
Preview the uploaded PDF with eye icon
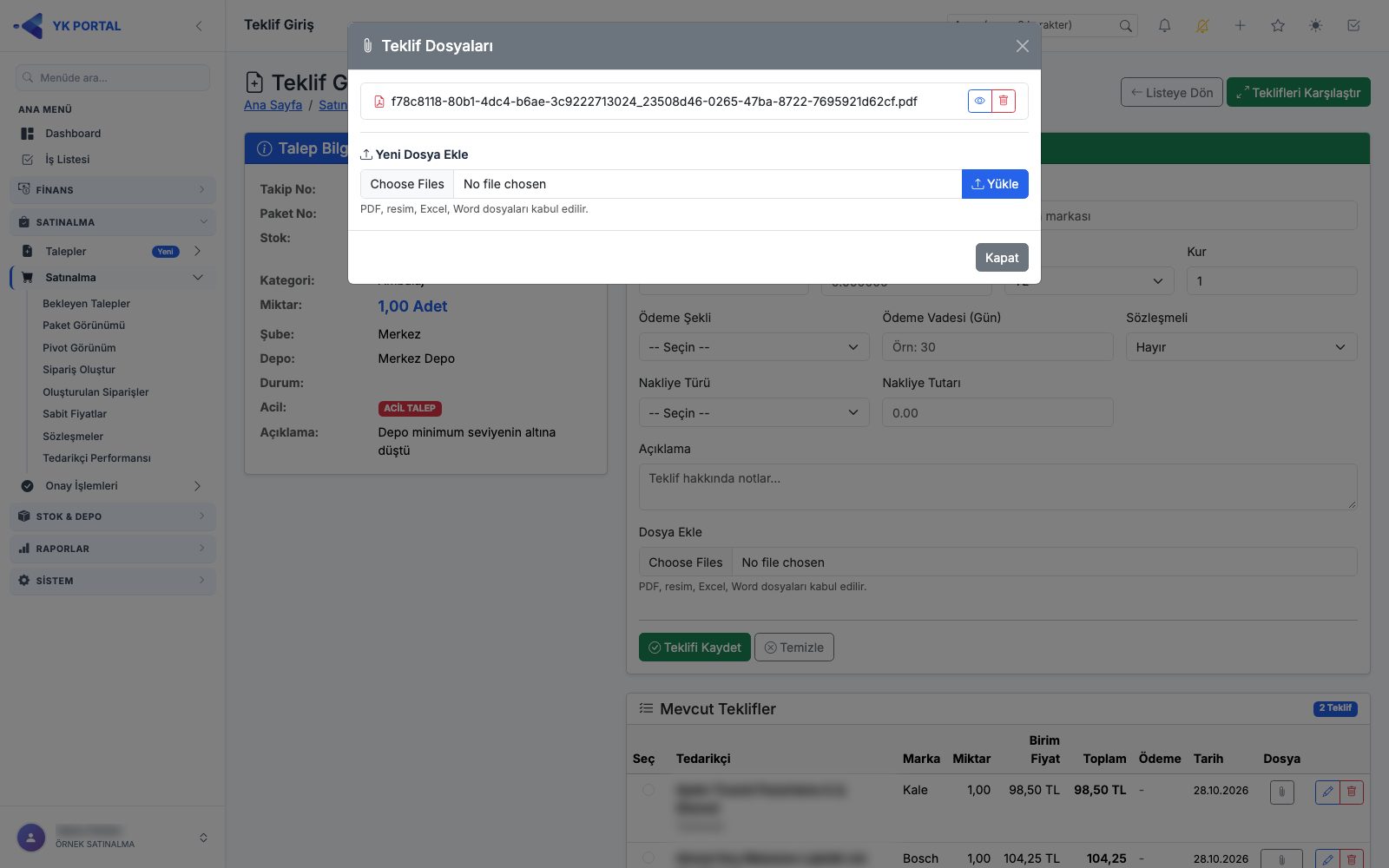click(979, 101)
